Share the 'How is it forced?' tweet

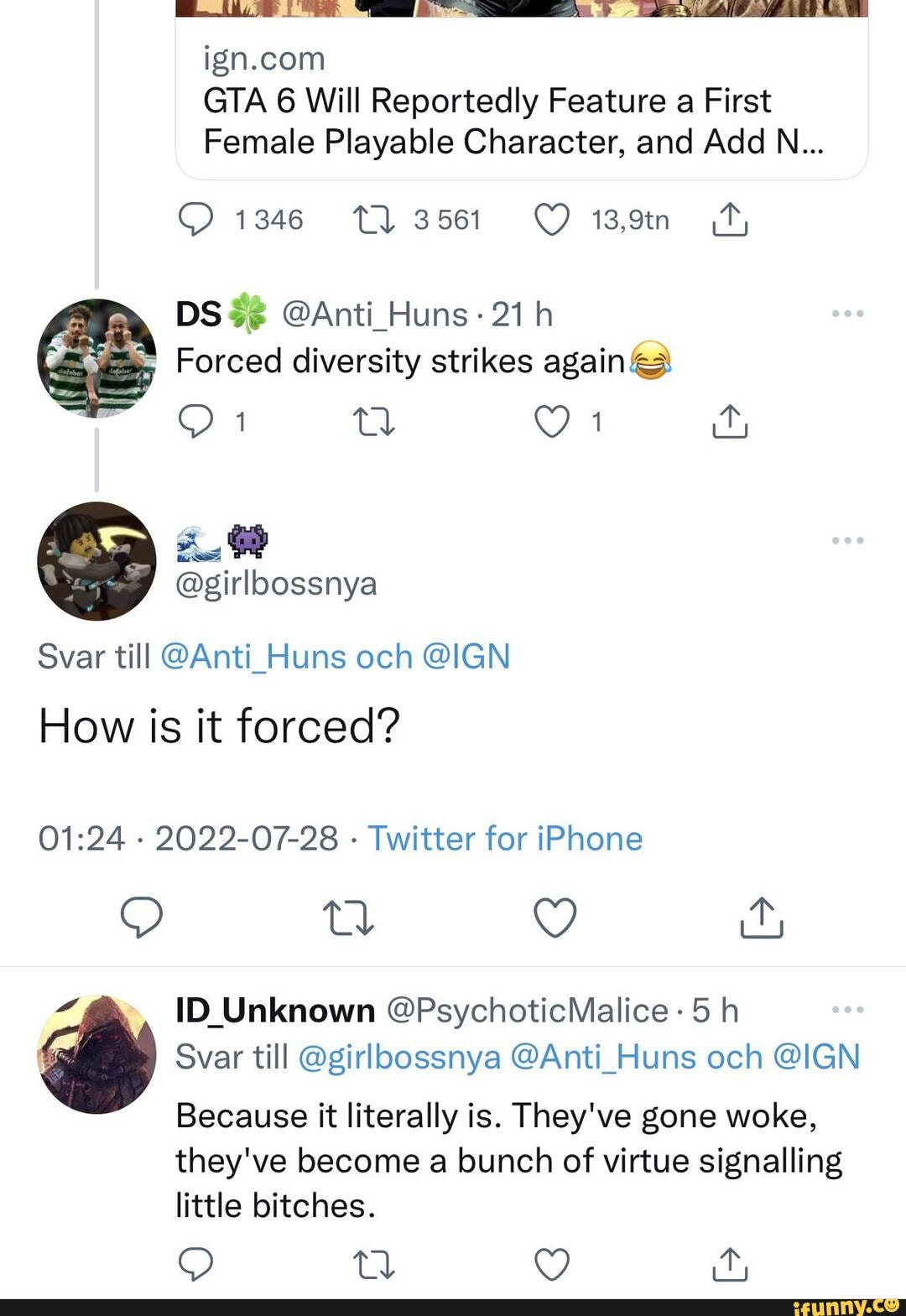762,917
